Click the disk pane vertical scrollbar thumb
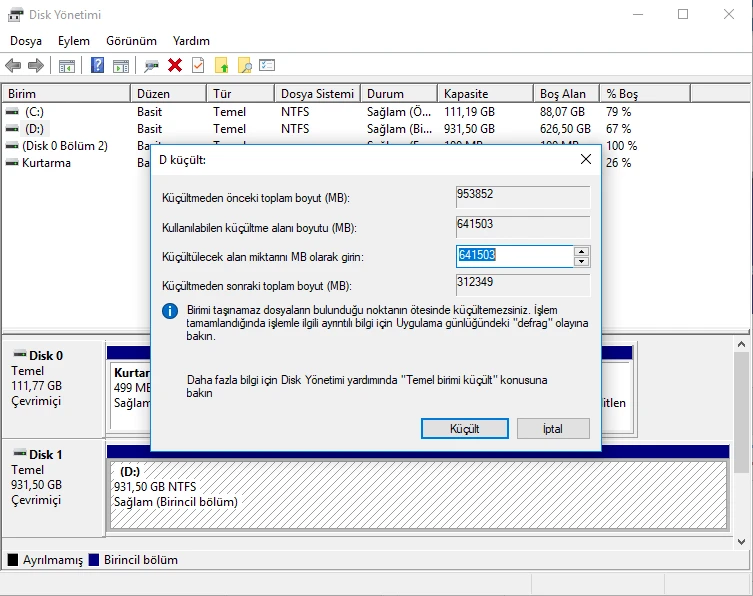 pos(741,413)
